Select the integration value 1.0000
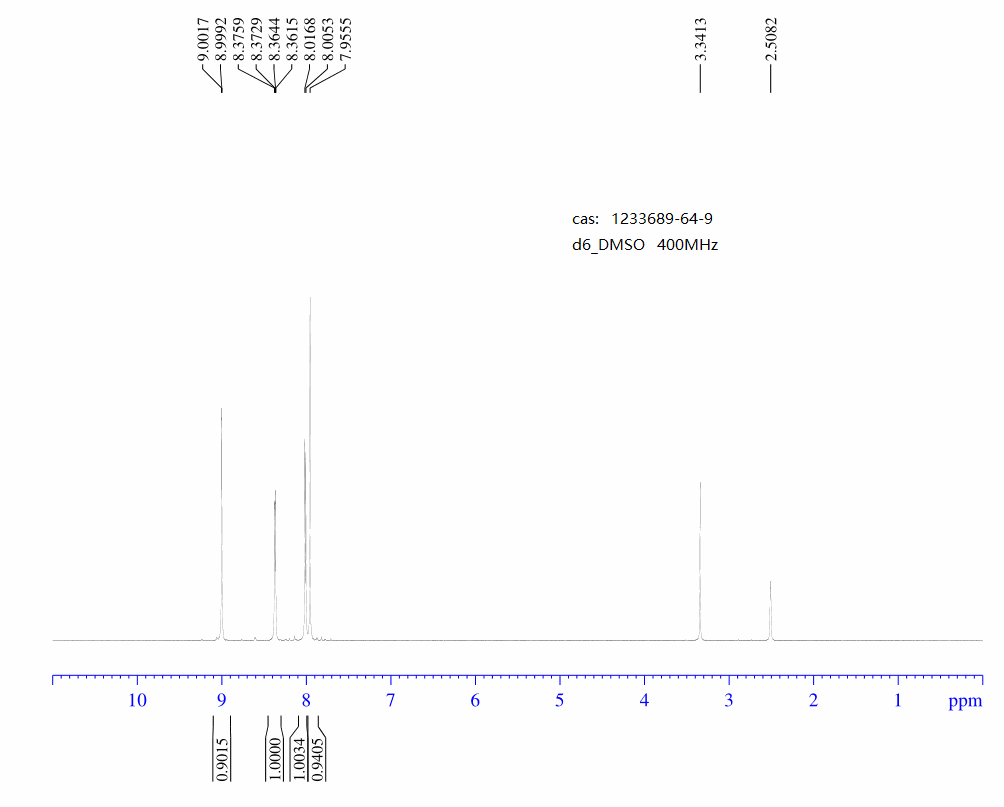Image resolution: width=1004 pixels, height=807 pixels. coord(275,760)
